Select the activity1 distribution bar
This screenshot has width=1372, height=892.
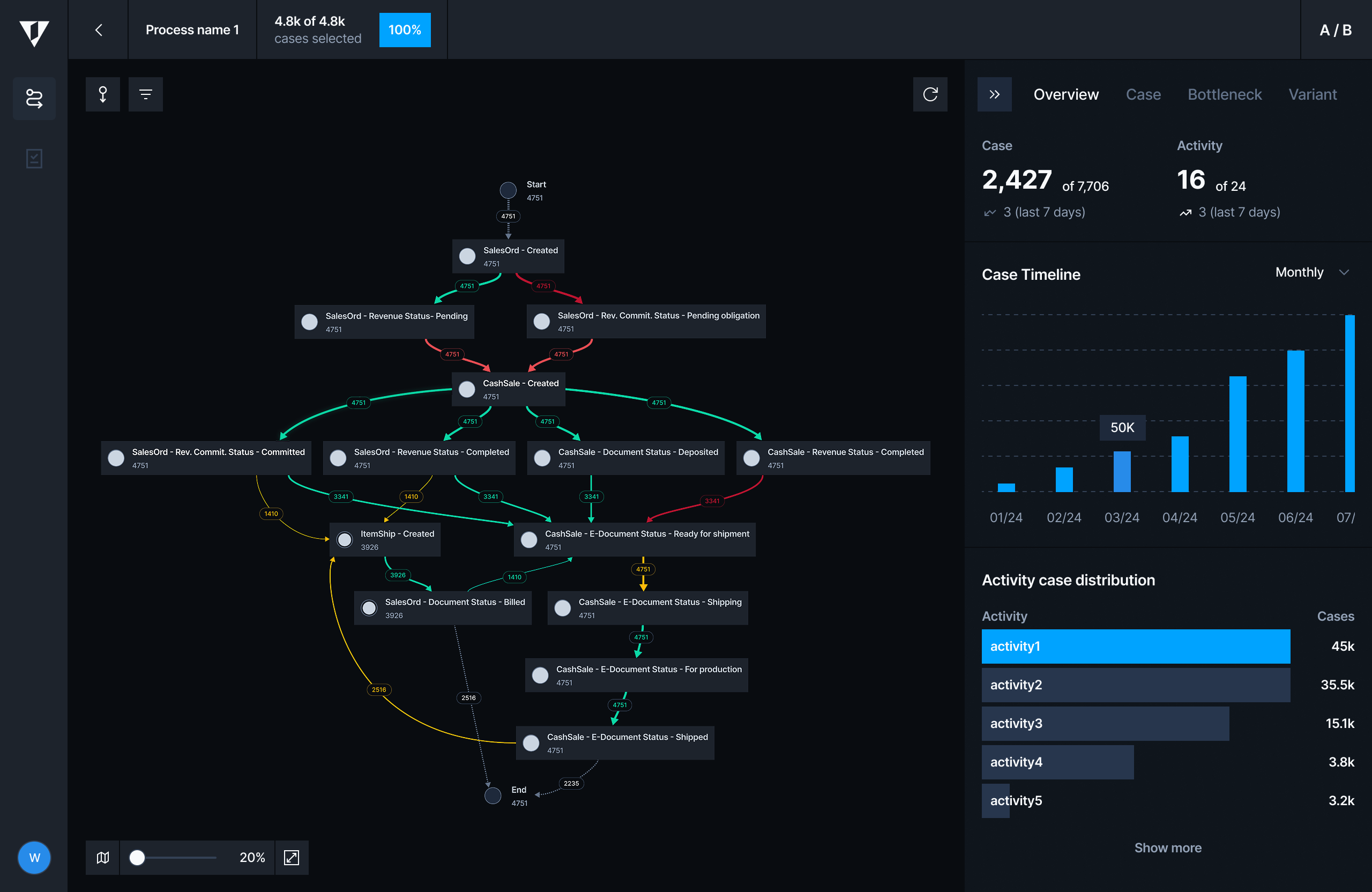[x=1136, y=646]
